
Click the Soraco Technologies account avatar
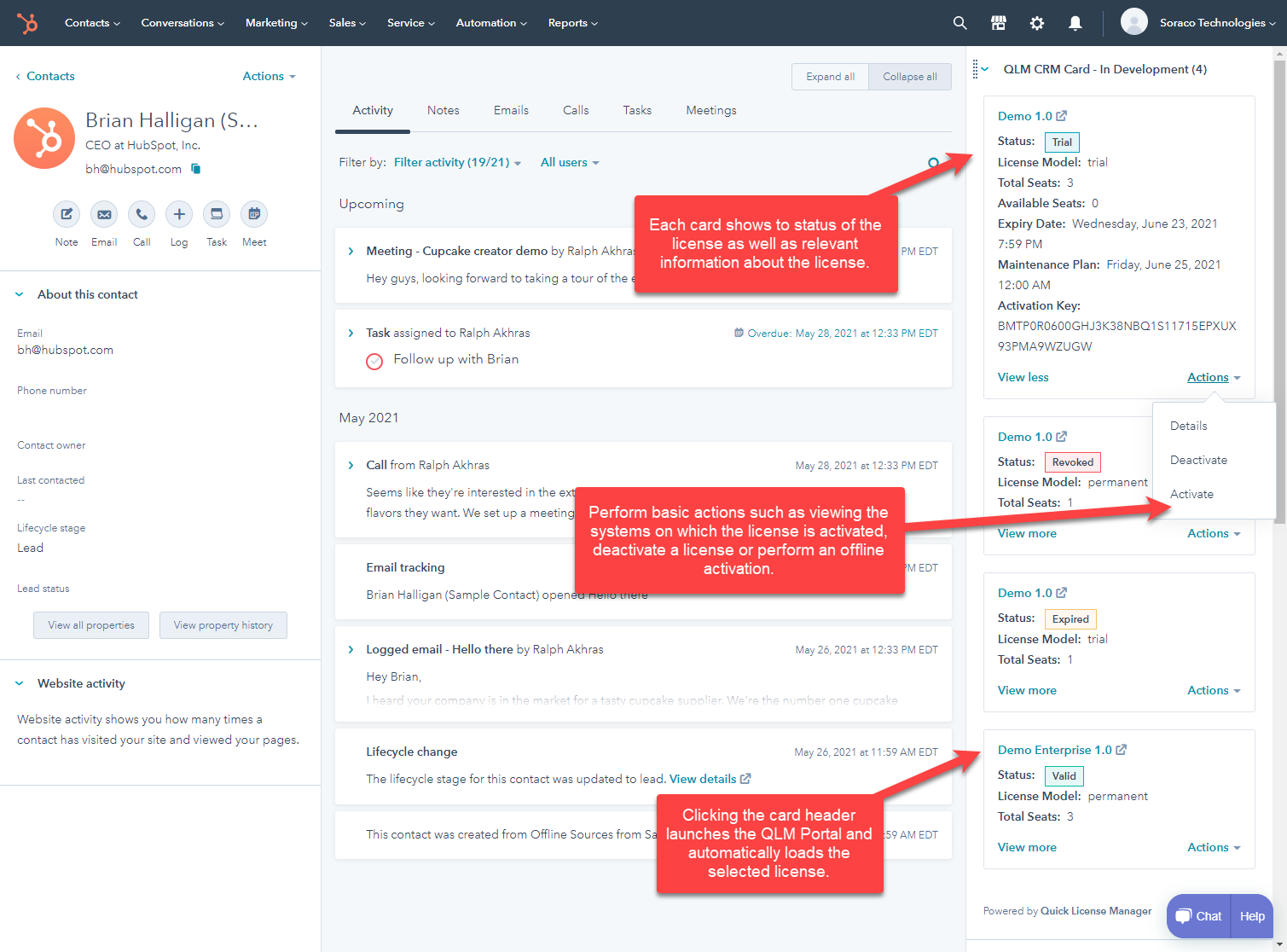(x=1133, y=22)
